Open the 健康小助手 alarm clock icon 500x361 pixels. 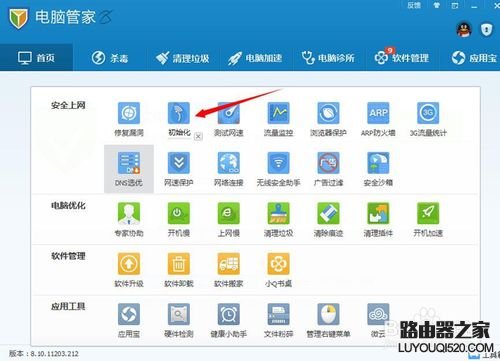click(229, 314)
